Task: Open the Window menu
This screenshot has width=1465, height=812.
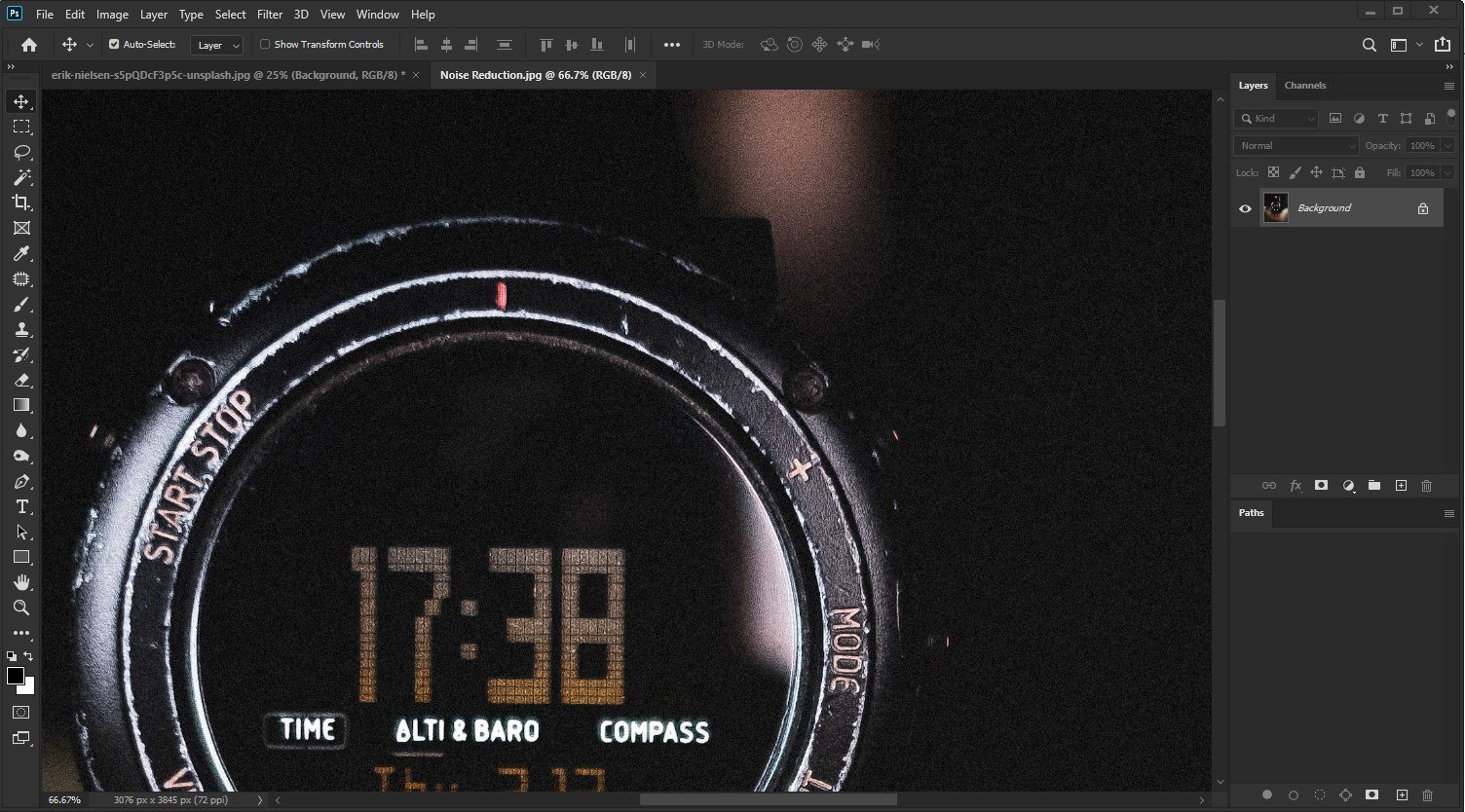Action: (x=377, y=15)
